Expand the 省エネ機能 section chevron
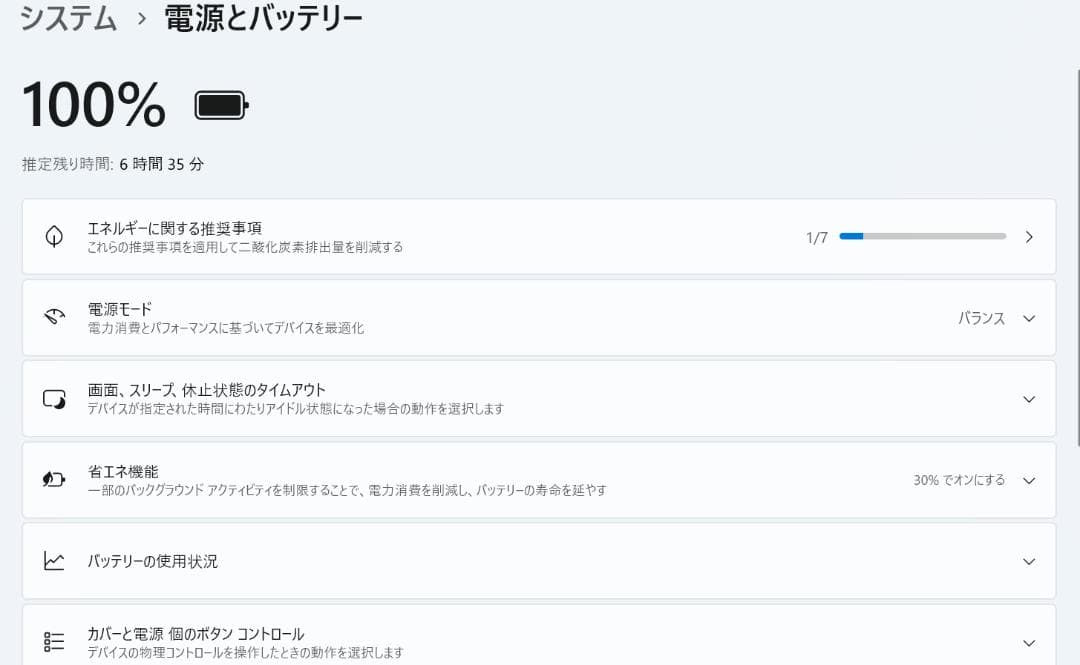This screenshot has height=665, width=1080. point(1029,480)
